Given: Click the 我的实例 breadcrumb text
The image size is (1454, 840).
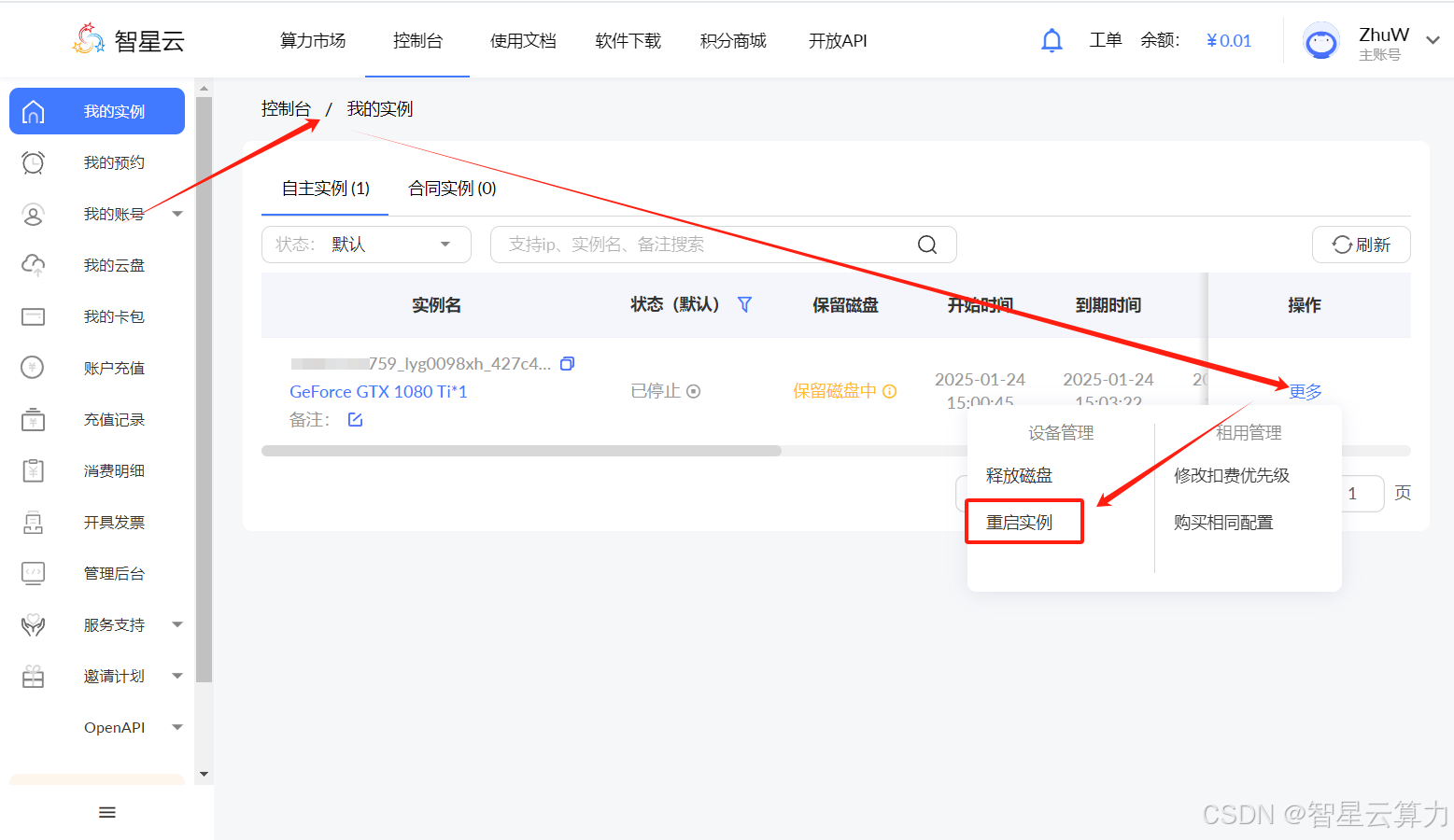Looking at the screenshot, I should (380, 109).
